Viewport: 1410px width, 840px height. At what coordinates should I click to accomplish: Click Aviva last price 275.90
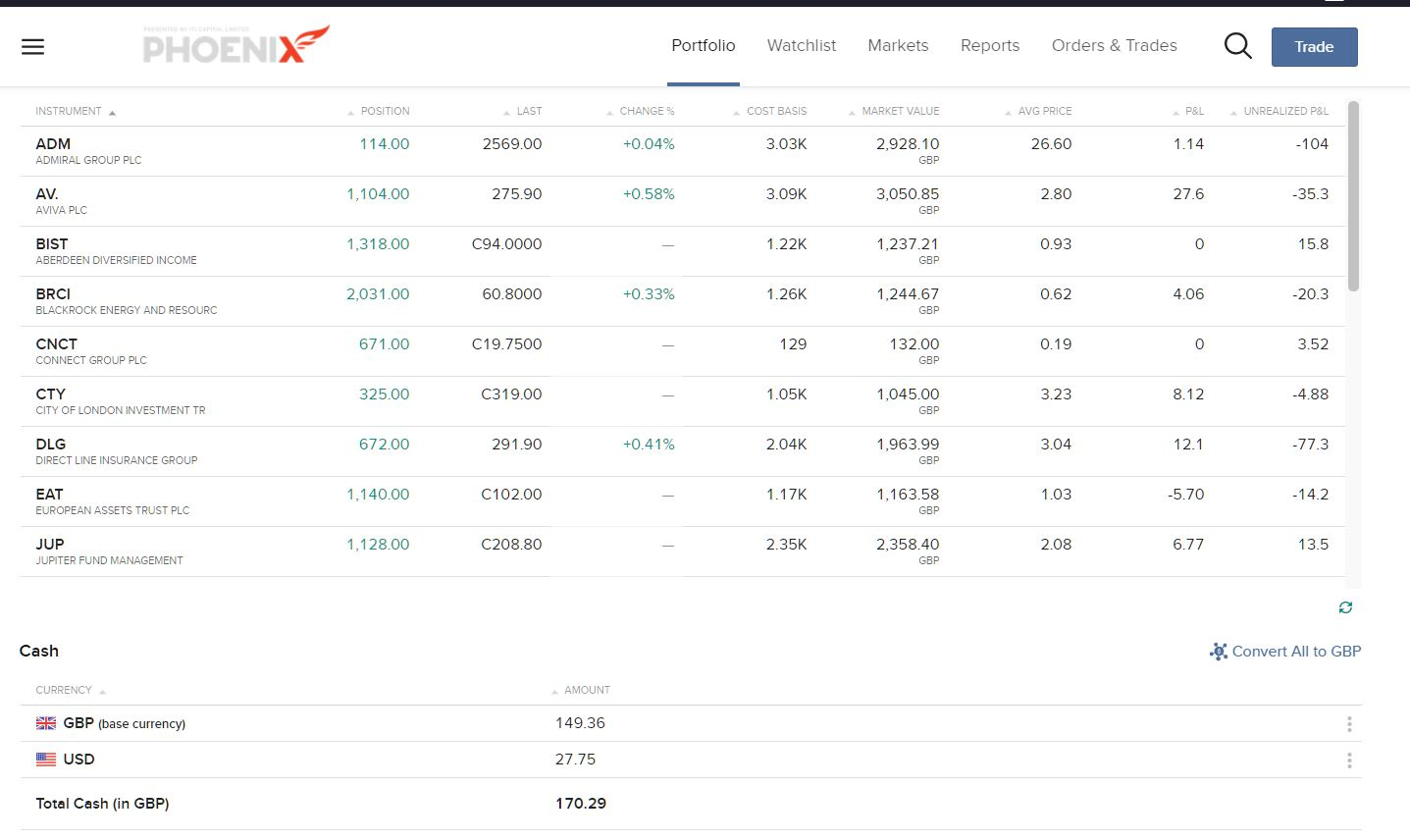pyautogui.click(x=517, y=194)
